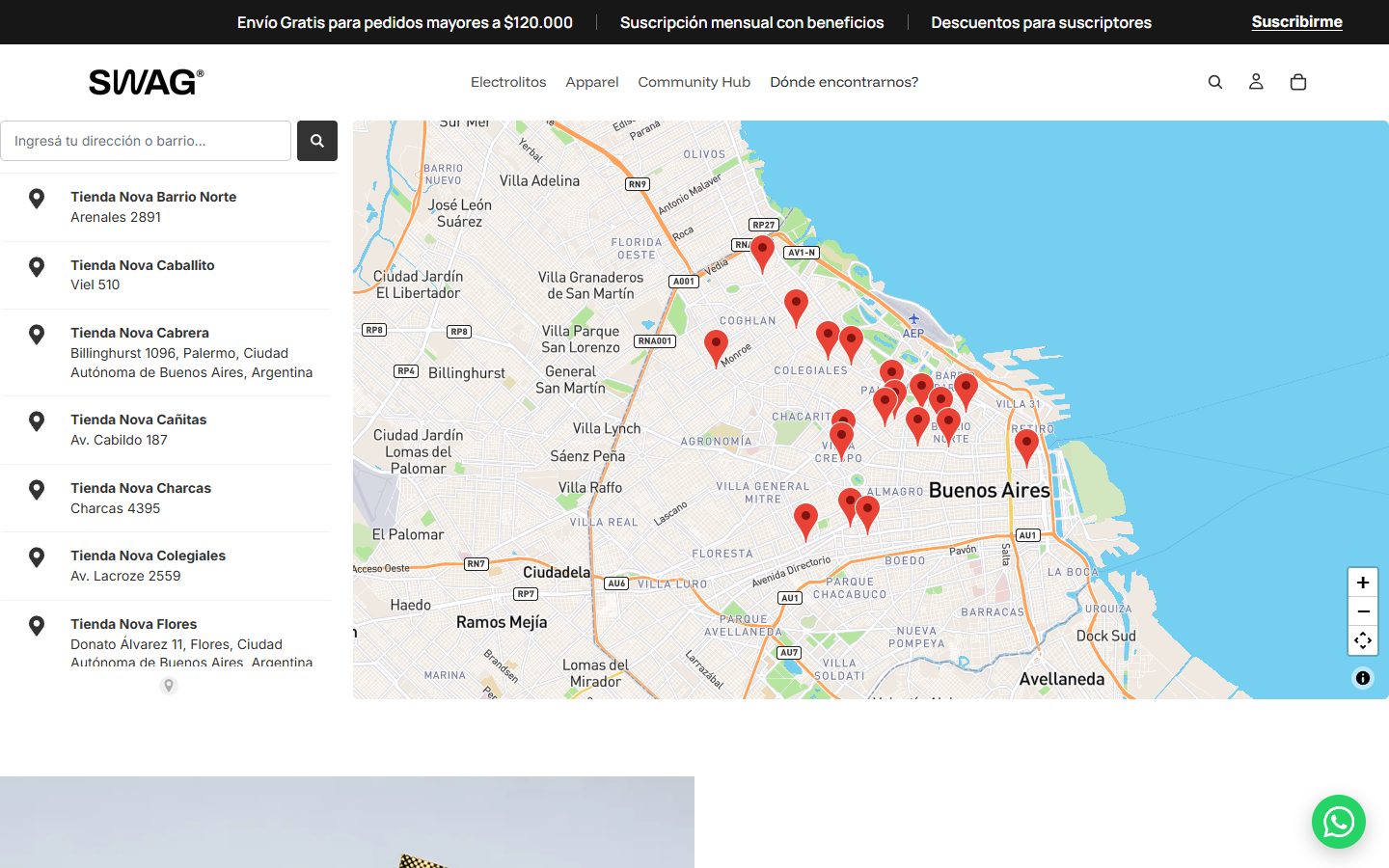Click pin icon for Tienda Nova Flores

[x=37, y=626]
